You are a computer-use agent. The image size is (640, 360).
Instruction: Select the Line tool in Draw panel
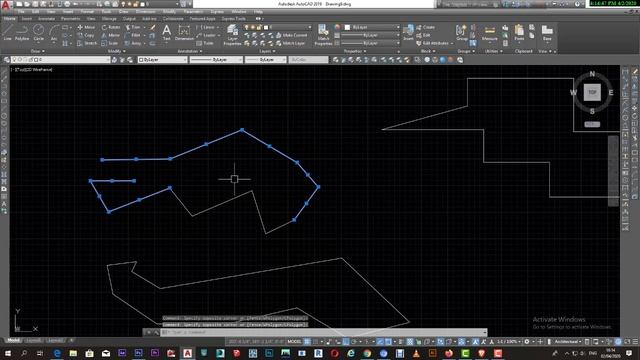tap(7, 32)
